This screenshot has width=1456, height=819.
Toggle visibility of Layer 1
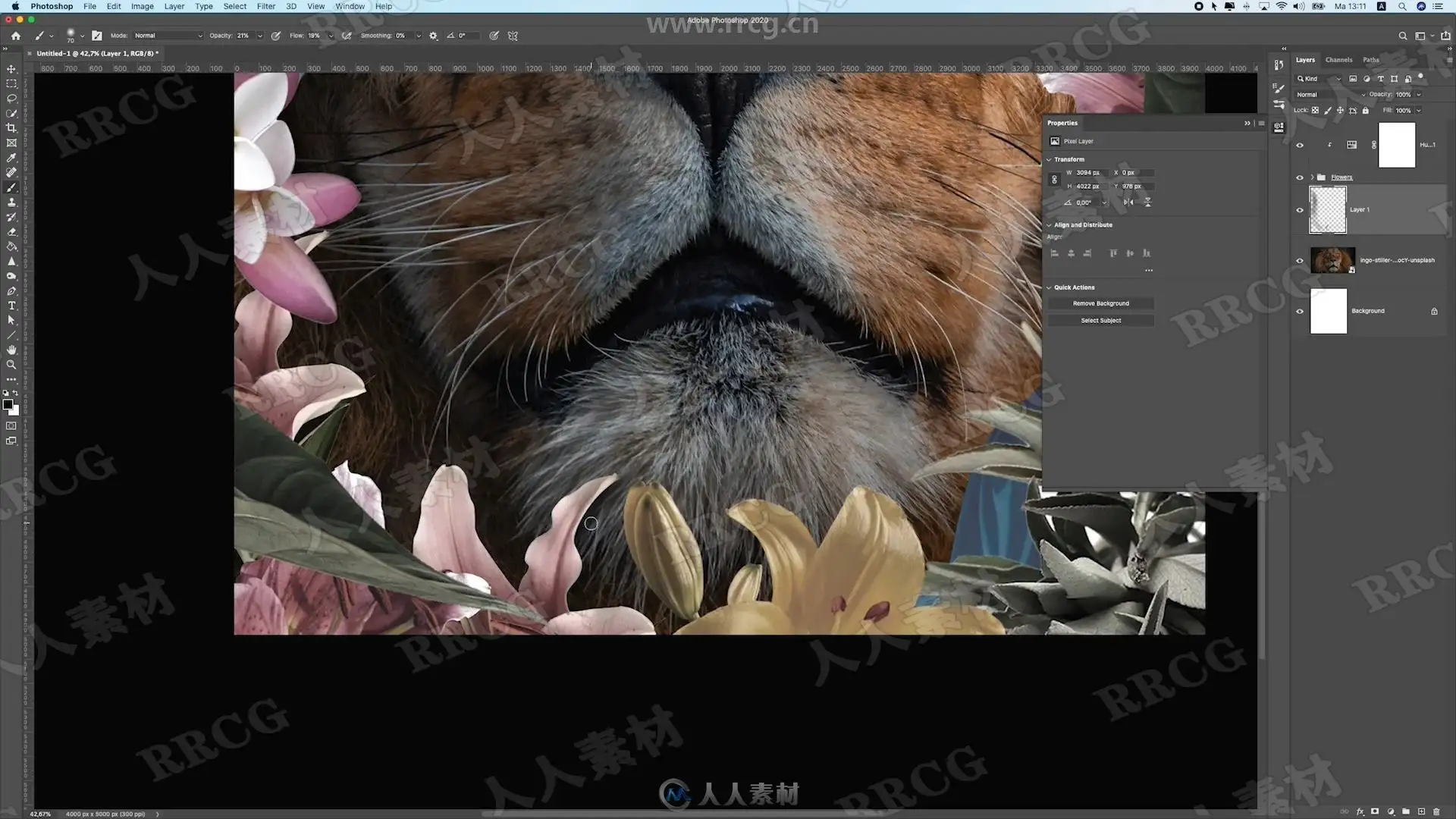(1300, 210)
